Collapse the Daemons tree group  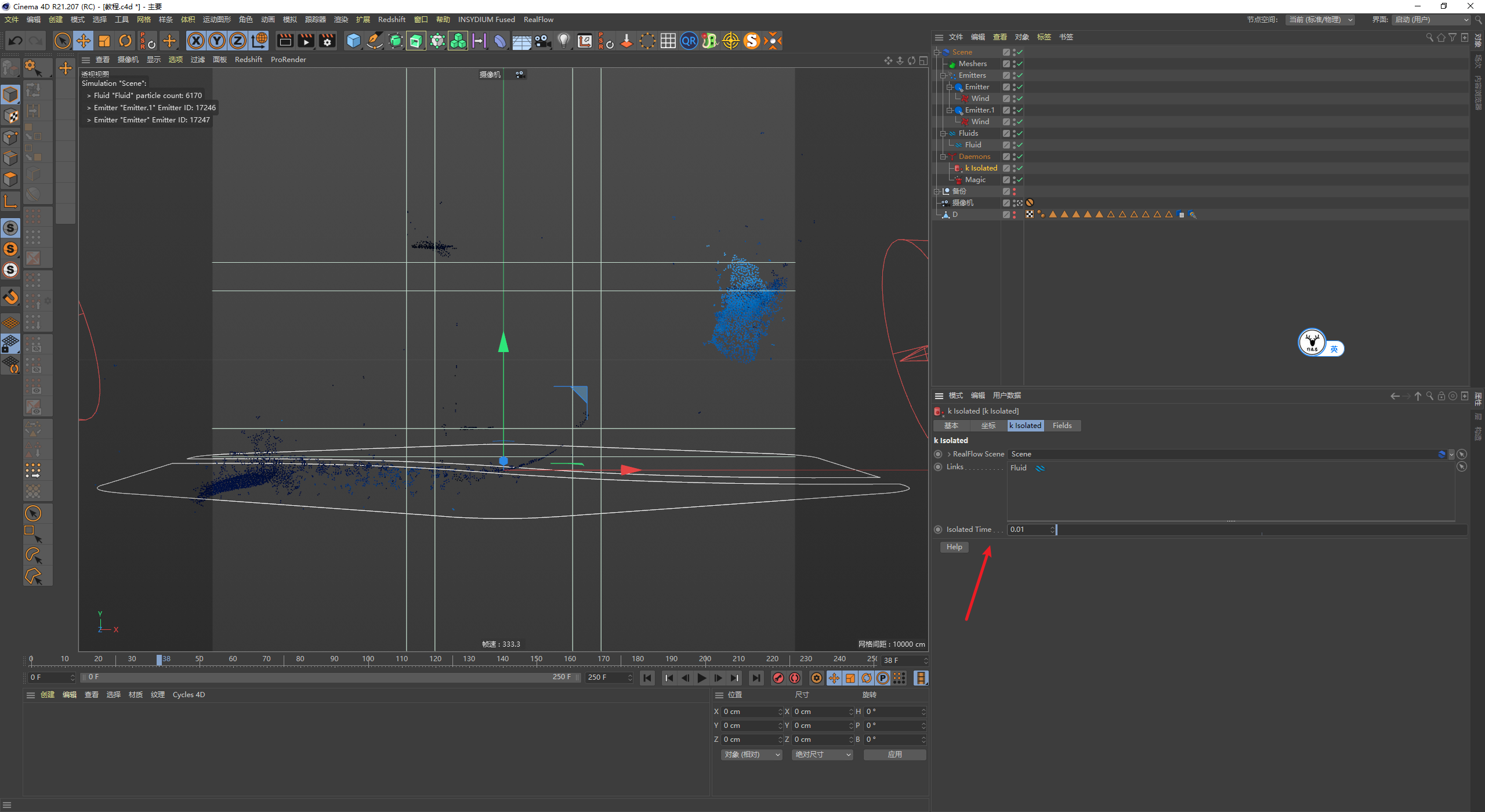click(x=943, y=157)
